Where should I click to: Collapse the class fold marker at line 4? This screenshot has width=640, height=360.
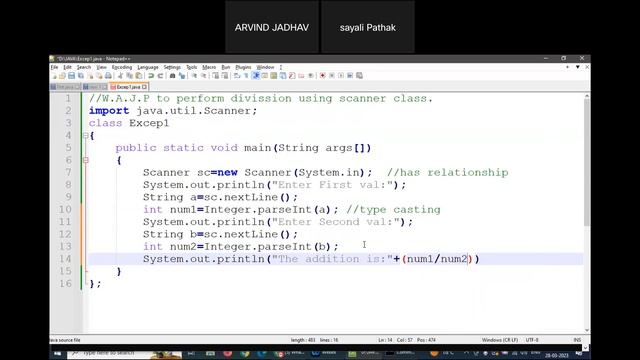[x=86, y=136]
